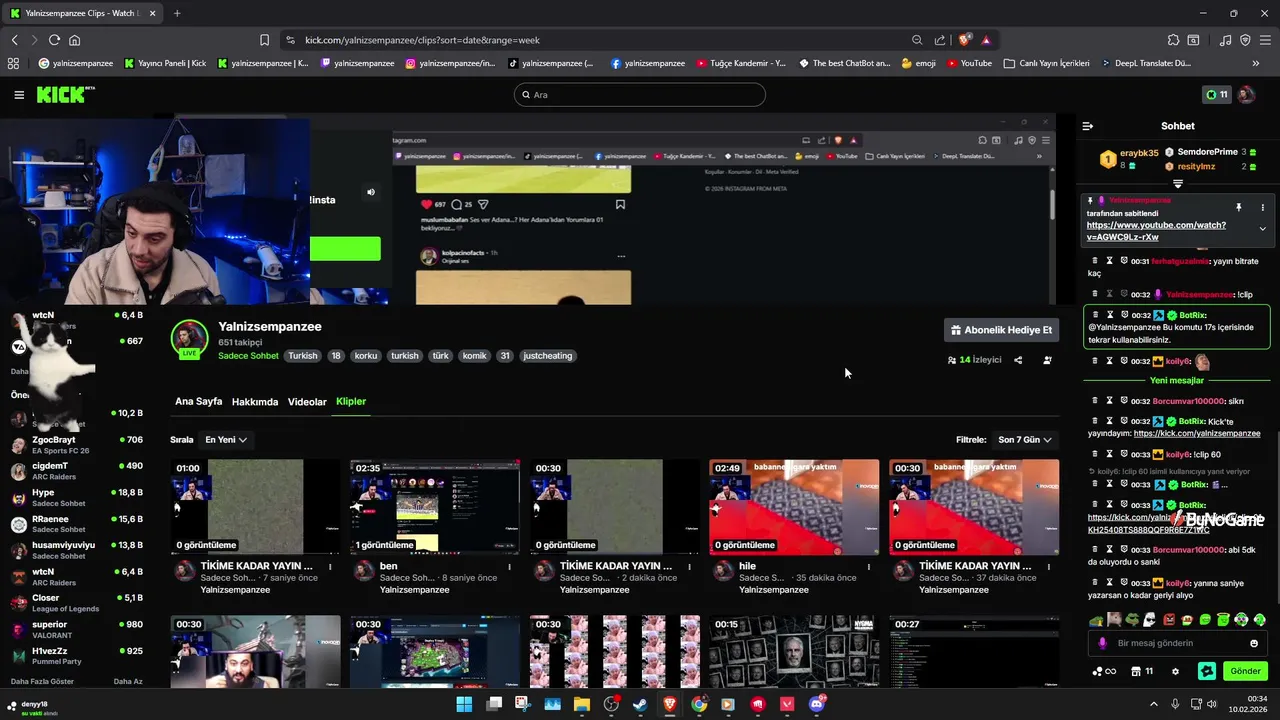Open chat settings gear
The image size is (1280, 720).
click(1176, 671)
